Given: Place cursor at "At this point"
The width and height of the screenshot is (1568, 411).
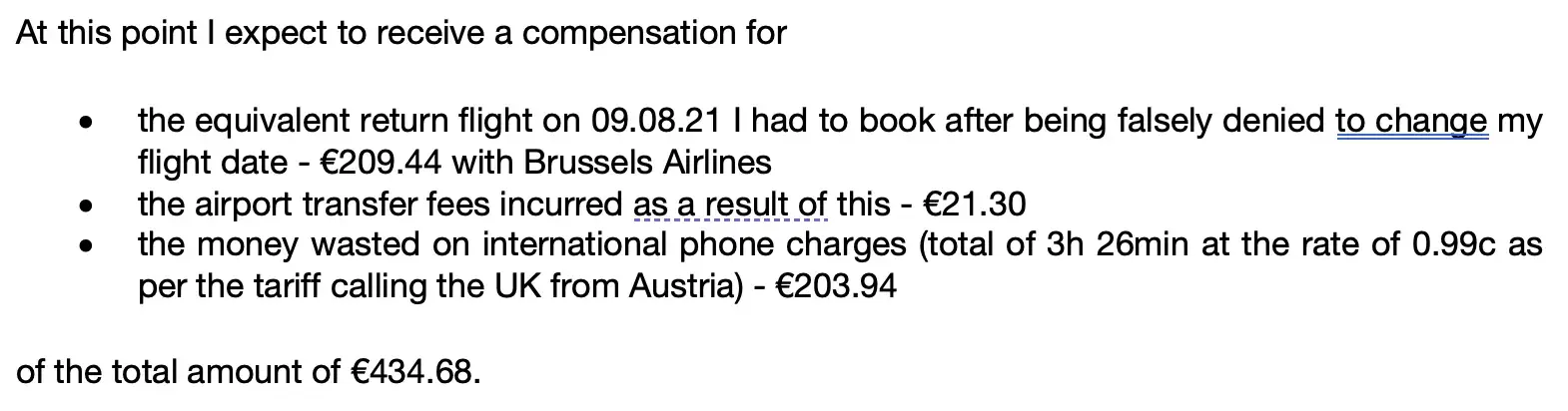Looking at the screenshot, I should coord(19,33).
